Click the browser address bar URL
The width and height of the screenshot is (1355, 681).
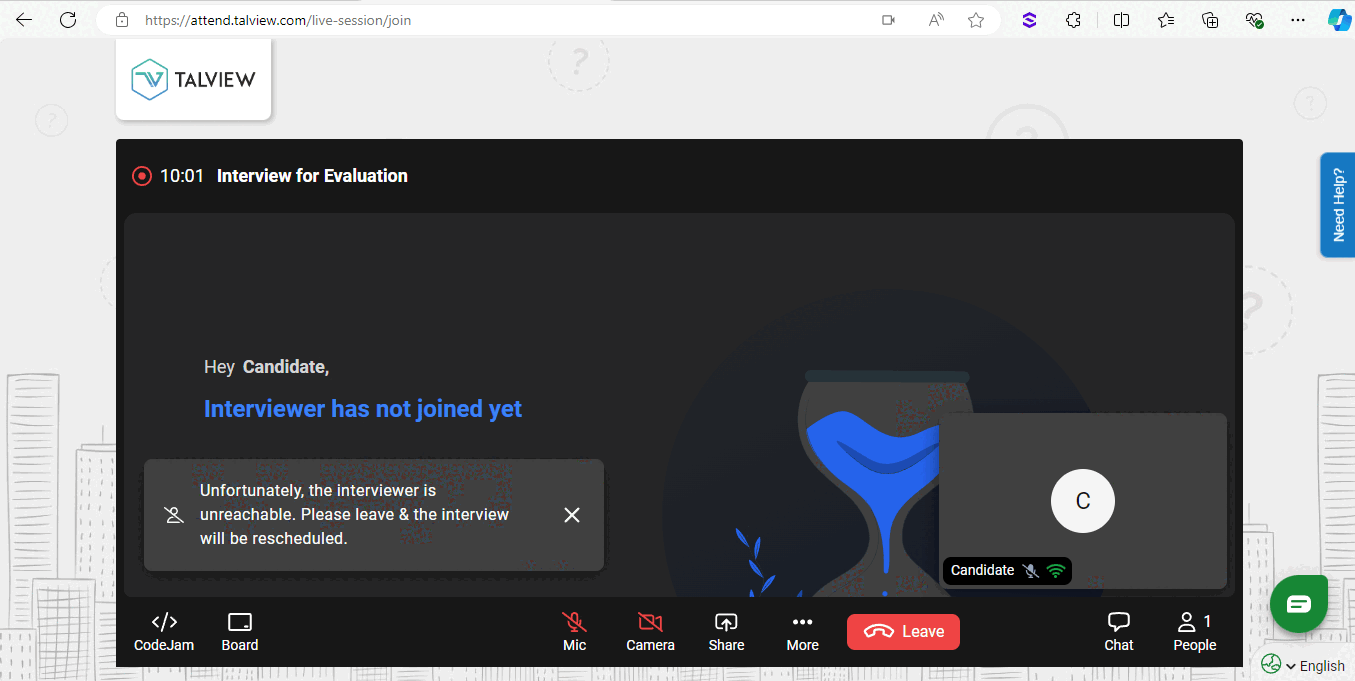coord(278,20)
